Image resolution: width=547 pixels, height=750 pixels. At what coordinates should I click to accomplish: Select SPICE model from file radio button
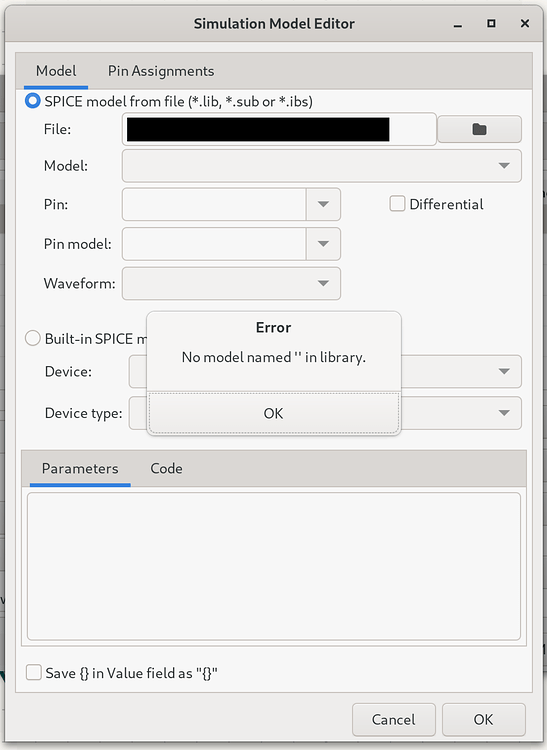click(33, 101)
